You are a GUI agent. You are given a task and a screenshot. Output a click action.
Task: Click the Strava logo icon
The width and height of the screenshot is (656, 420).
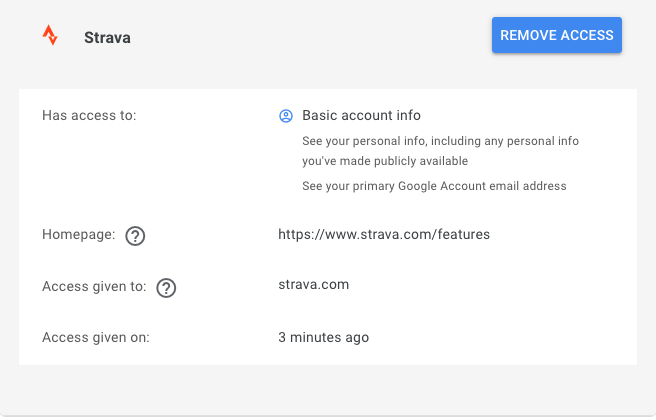click(x=50, y=35)
